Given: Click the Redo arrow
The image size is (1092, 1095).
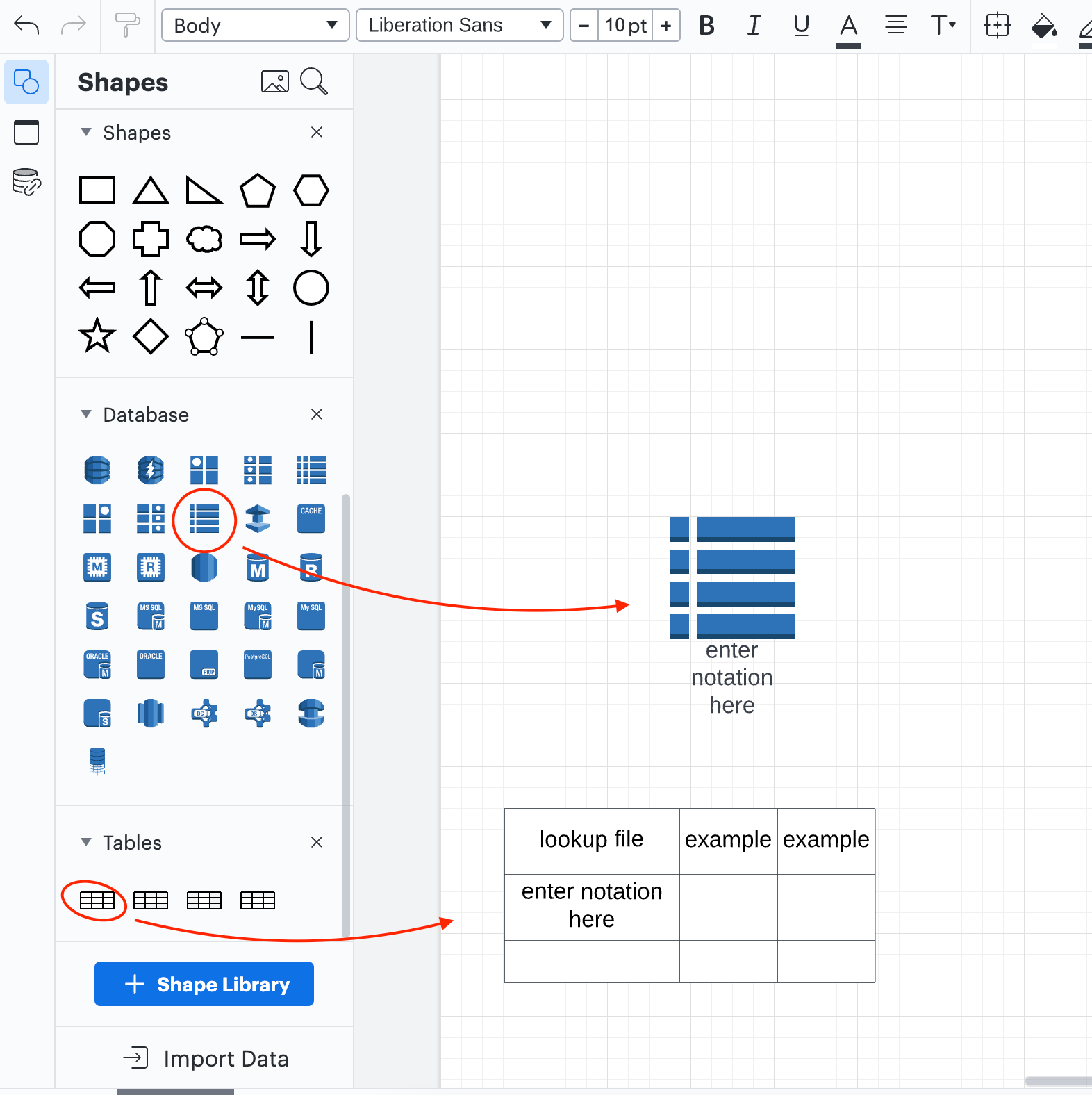Looking at the screenshot, I should (x=73, y=26).
